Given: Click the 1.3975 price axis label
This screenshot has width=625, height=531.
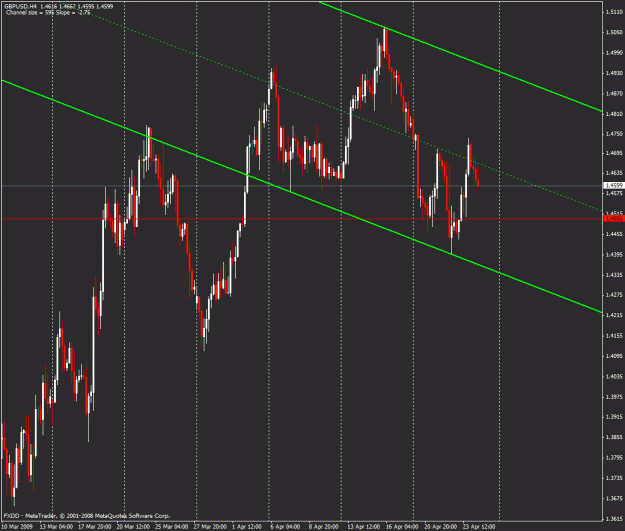Looking at the screenshot, I should [614, 397].
